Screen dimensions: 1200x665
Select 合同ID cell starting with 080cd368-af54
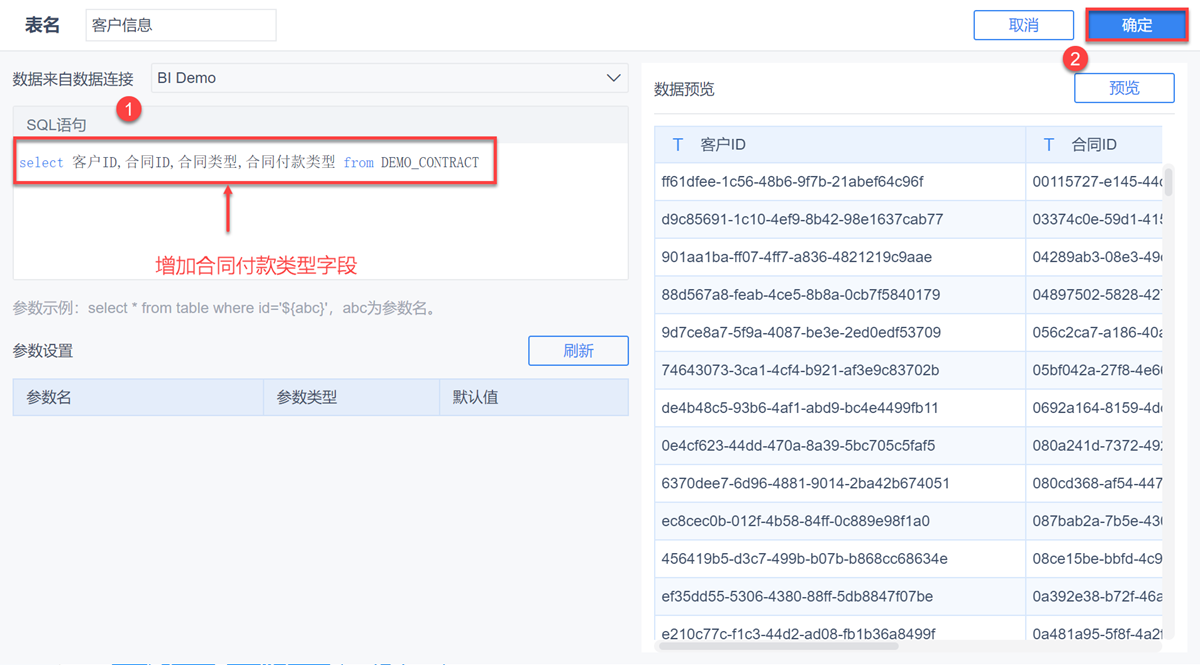pos(1094,483)
